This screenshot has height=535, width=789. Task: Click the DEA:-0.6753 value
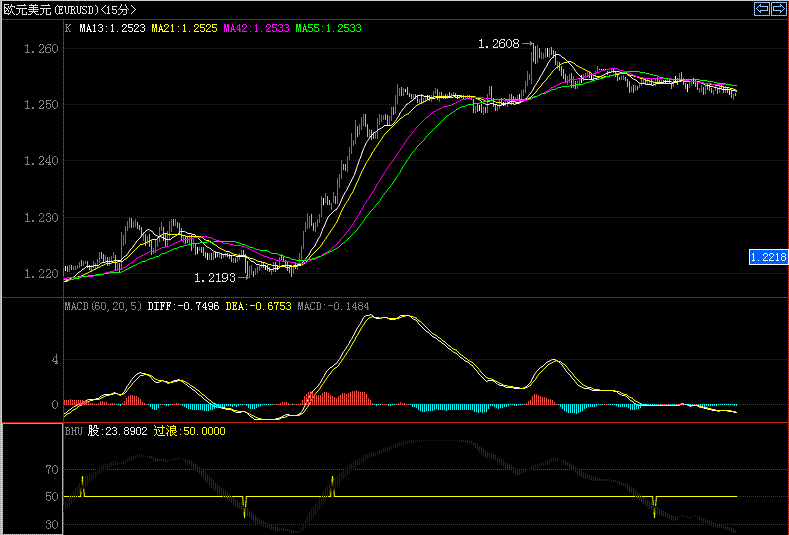[x=258, y=306]
